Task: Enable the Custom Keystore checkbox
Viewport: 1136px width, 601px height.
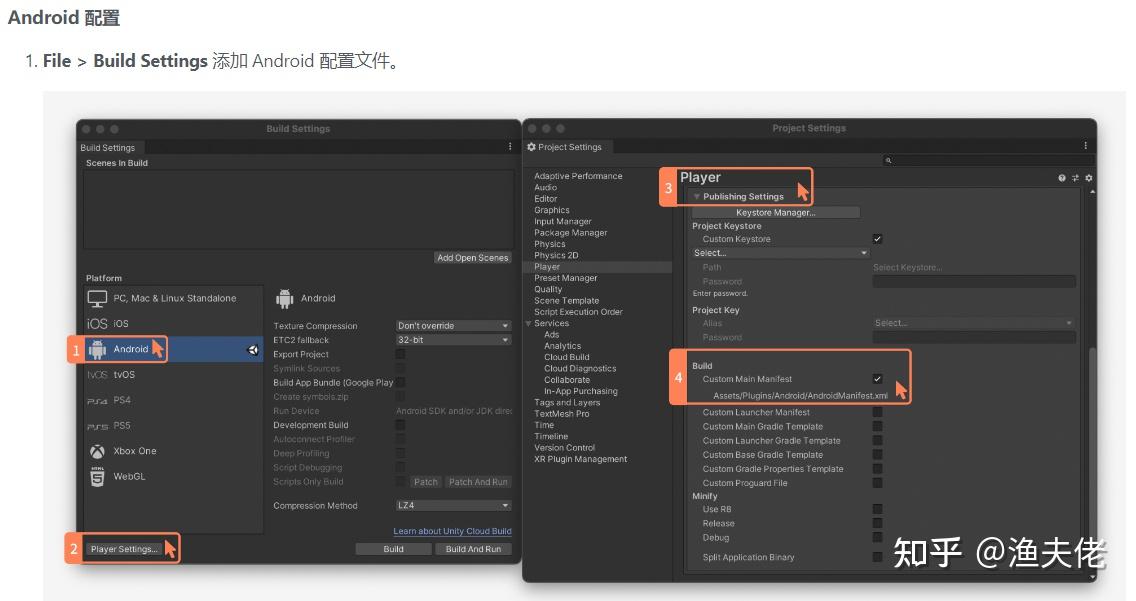Action: [877, 239]
